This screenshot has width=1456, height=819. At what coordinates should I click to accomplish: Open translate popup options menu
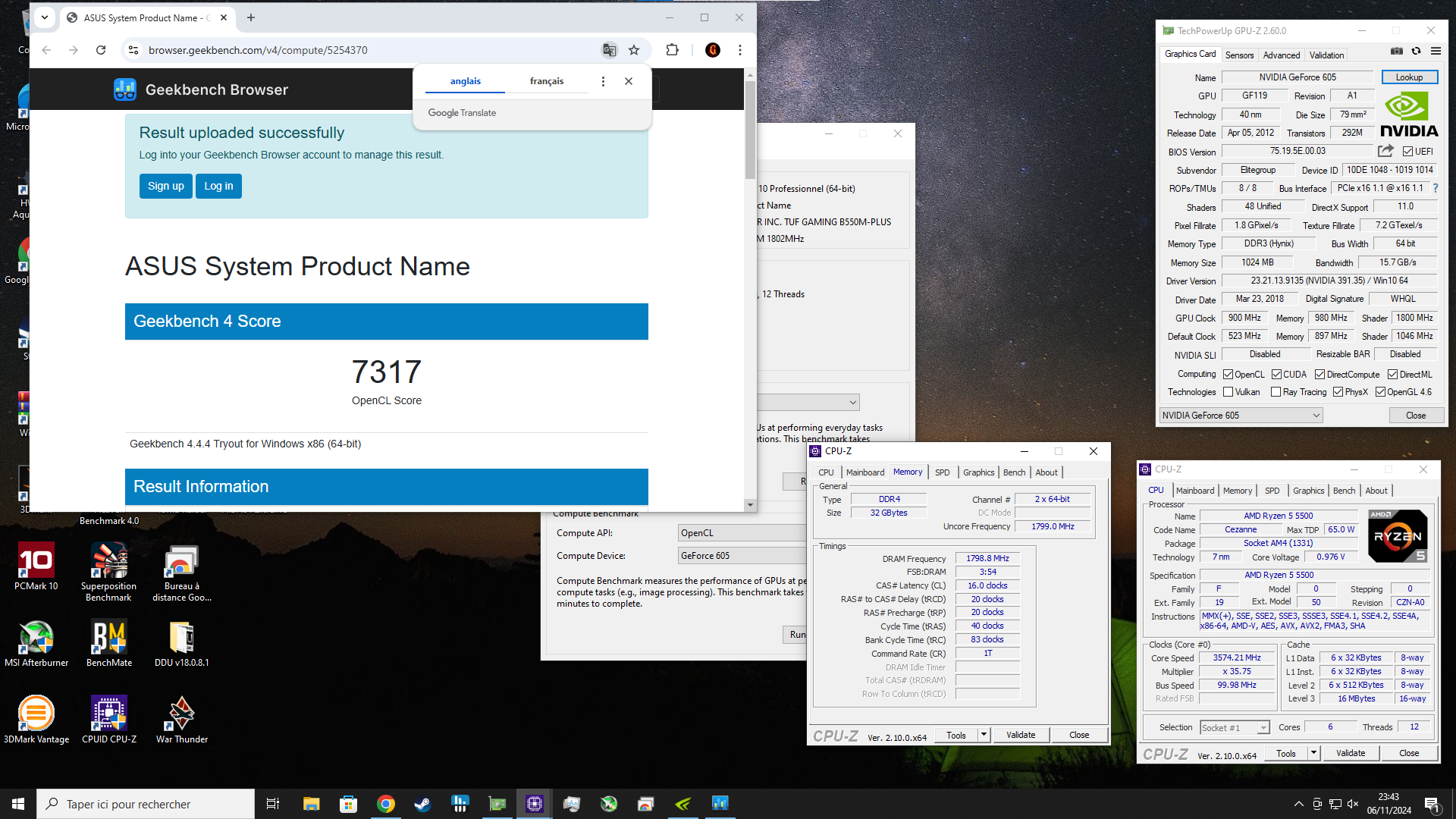[603, 81]
